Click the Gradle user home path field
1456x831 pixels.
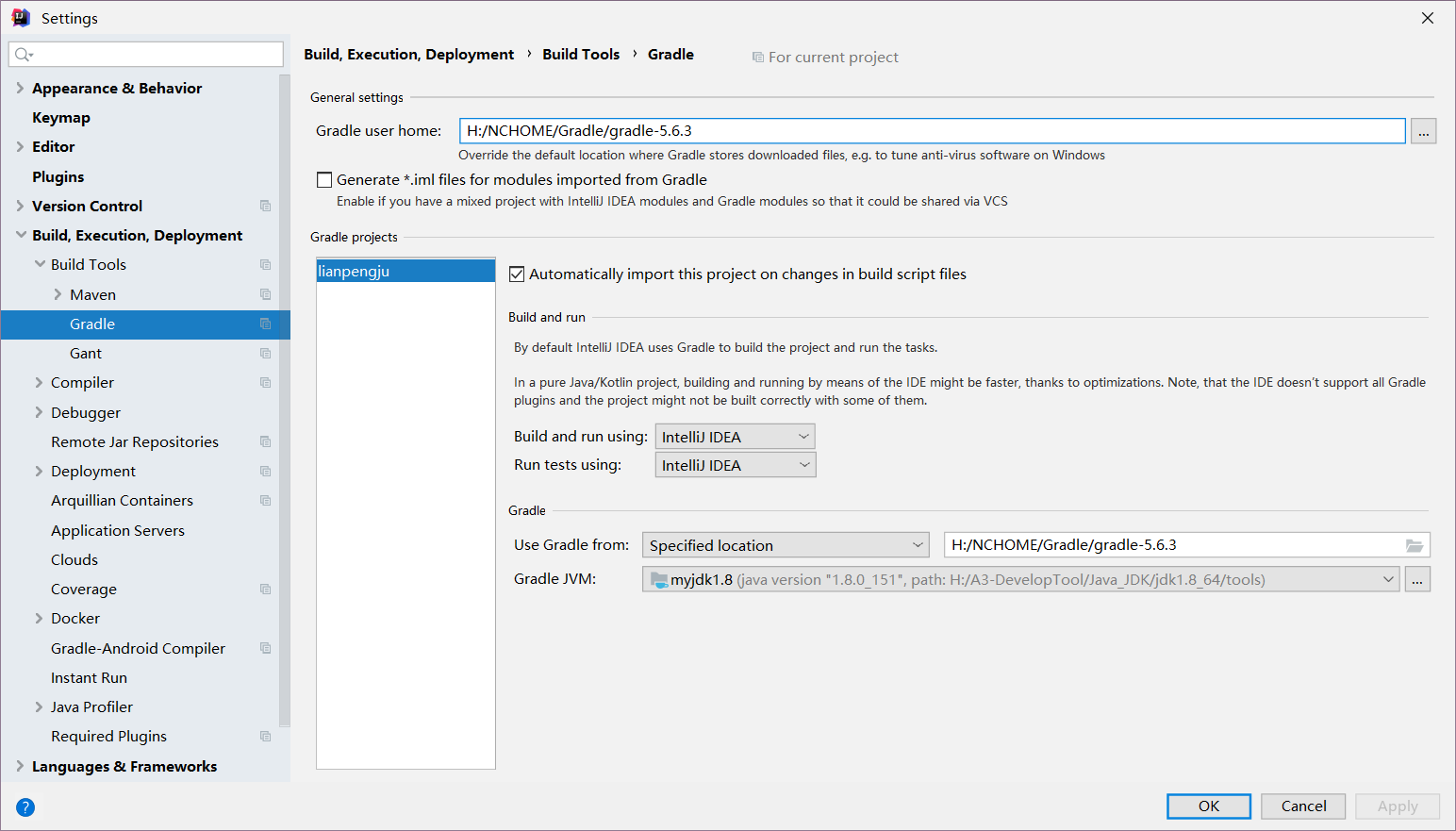(x=932, y=131)
